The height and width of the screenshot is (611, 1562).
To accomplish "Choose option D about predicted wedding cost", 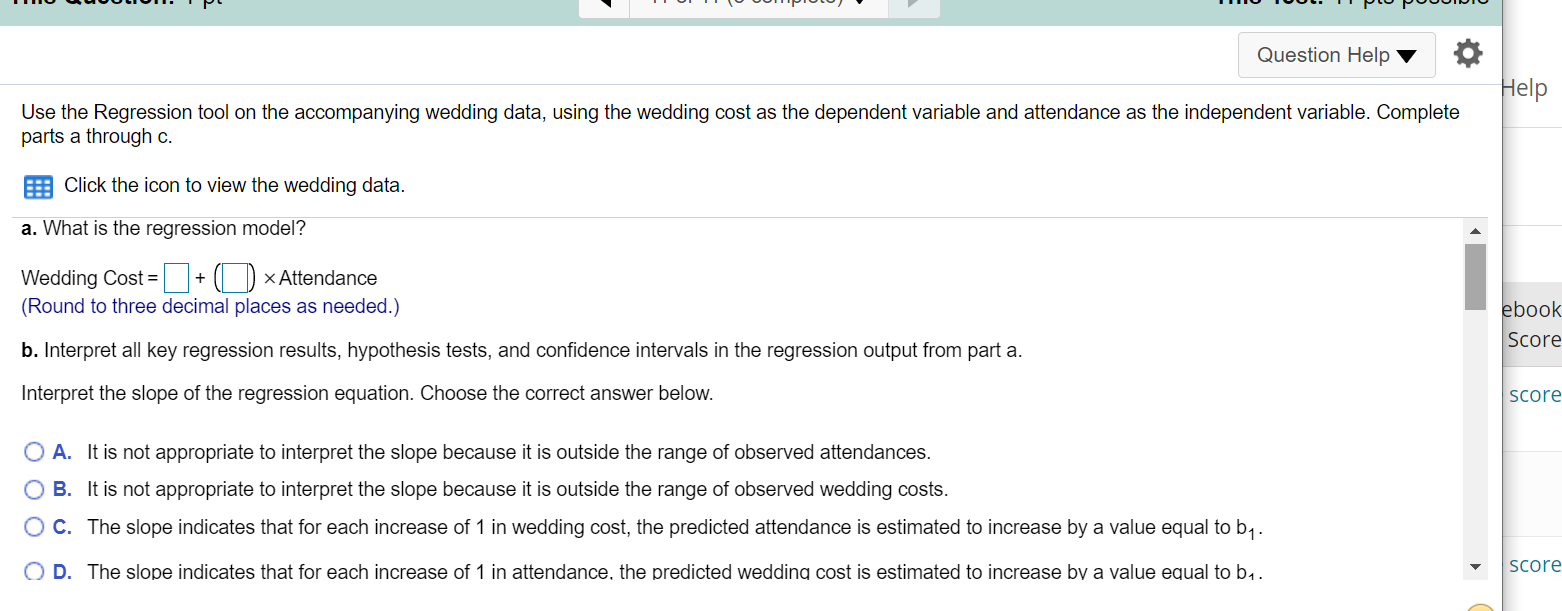I will pos(35,572).
